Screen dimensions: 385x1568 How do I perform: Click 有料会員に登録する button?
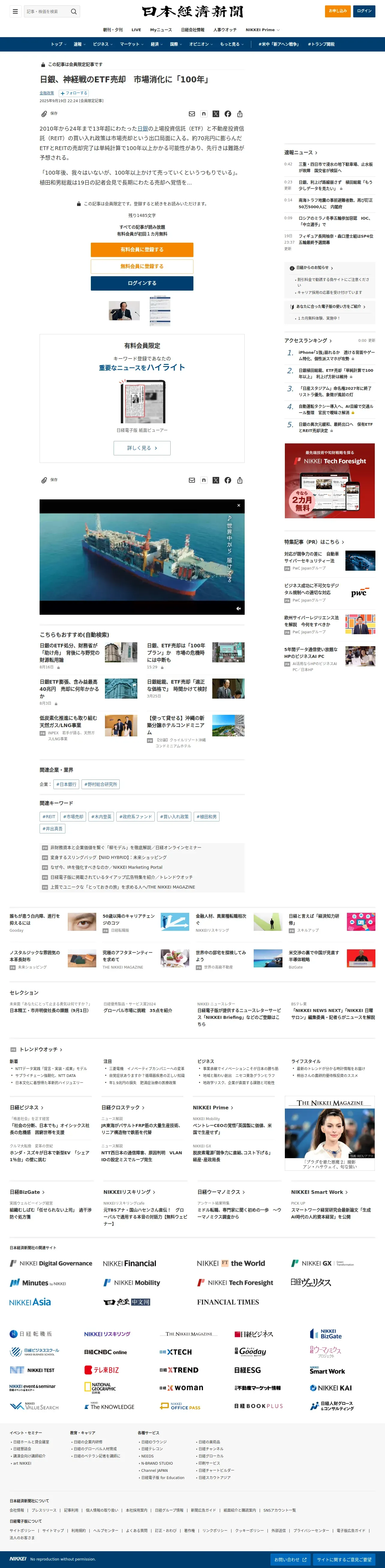pyautogui.click(x=142, y=250)
